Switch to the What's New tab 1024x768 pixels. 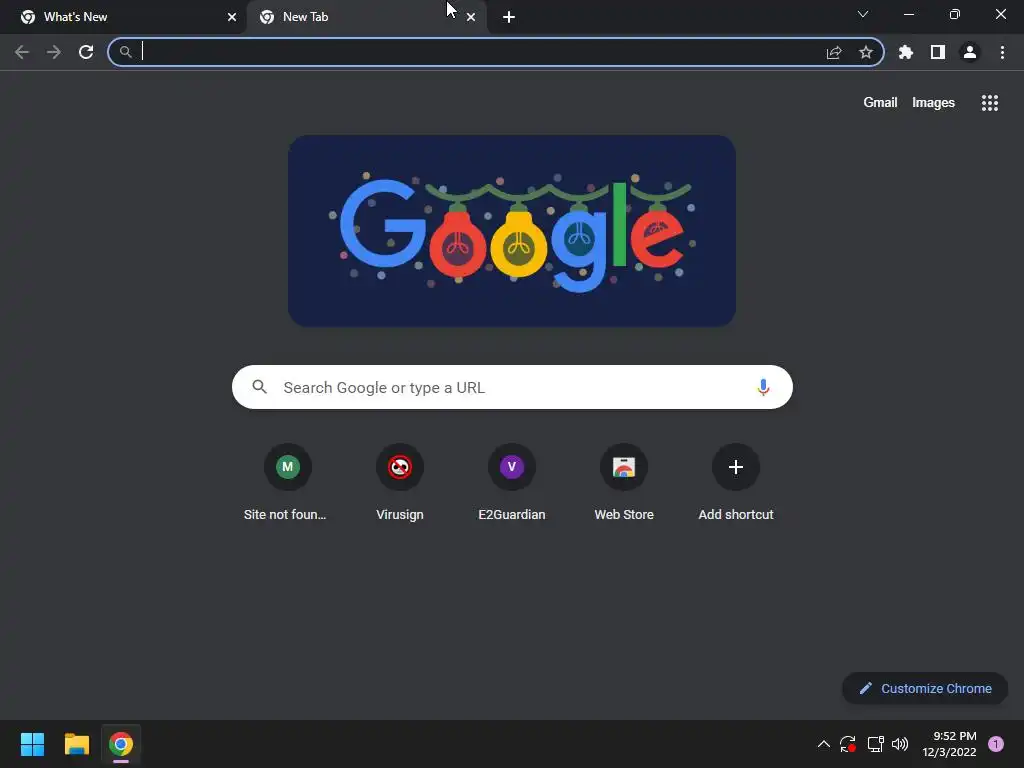123,17
